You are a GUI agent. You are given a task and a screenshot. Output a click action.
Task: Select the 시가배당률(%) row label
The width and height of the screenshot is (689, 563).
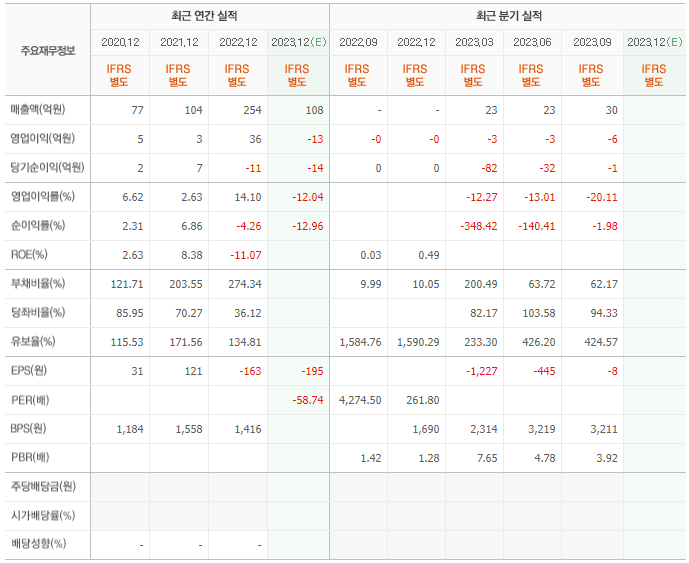click(x=43, y=515)
